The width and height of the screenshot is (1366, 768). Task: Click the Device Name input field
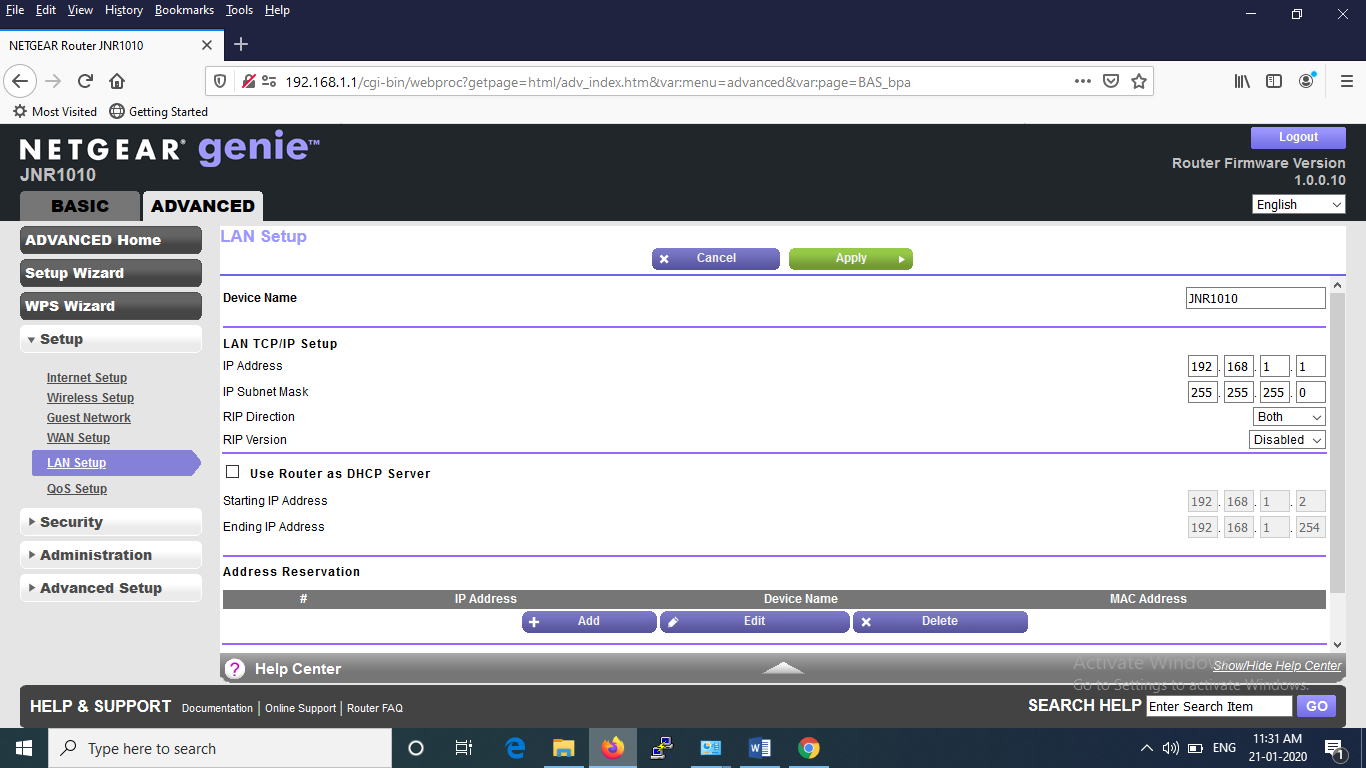[x=1256, y=298]
